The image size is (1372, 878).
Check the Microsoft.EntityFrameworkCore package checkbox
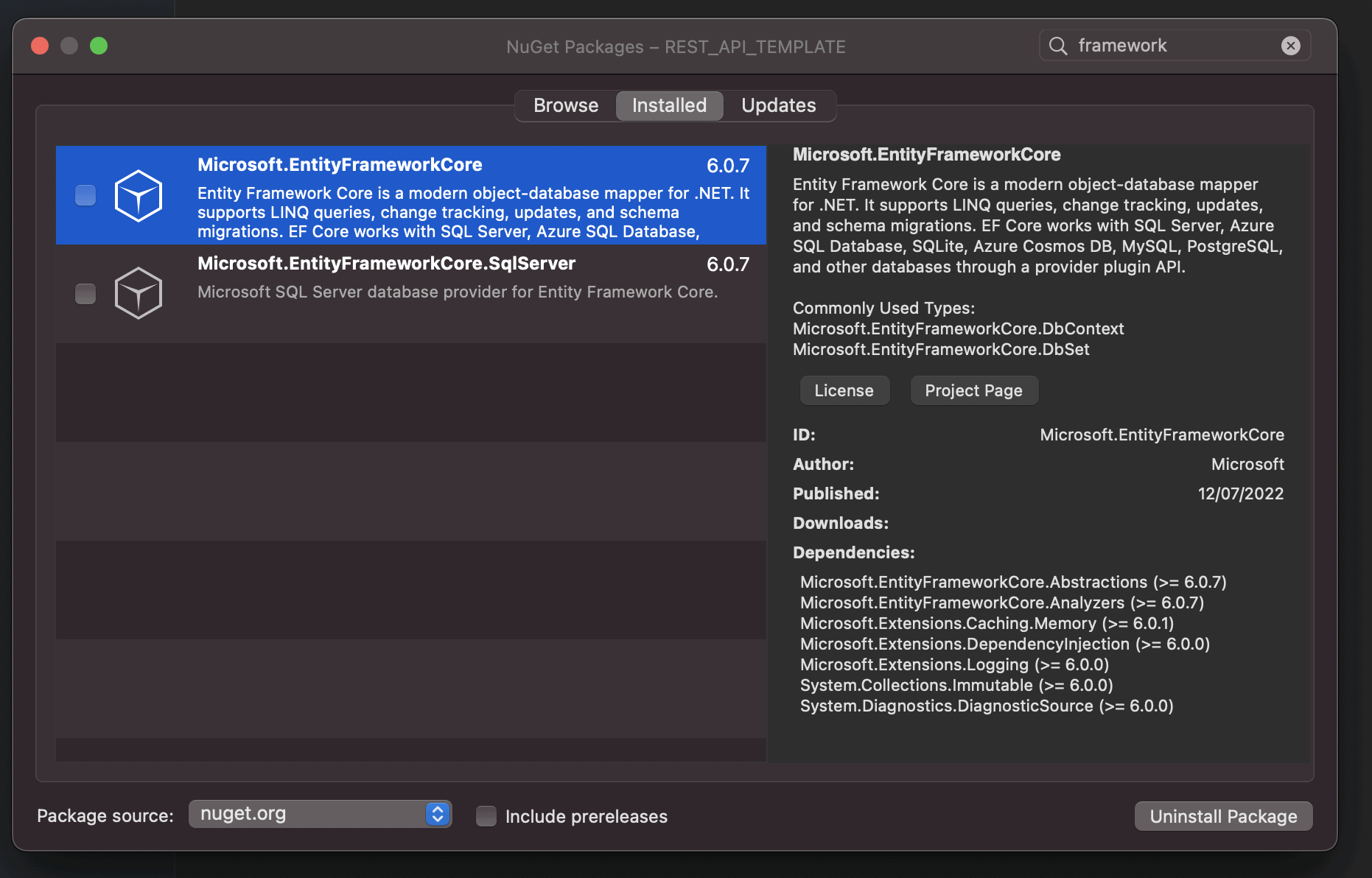[x=85, y=195]
